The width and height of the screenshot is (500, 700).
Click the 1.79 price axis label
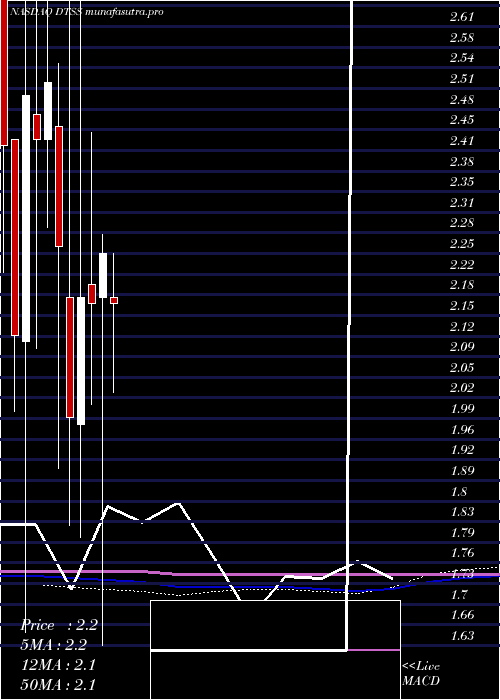click(x=462, y=532)
